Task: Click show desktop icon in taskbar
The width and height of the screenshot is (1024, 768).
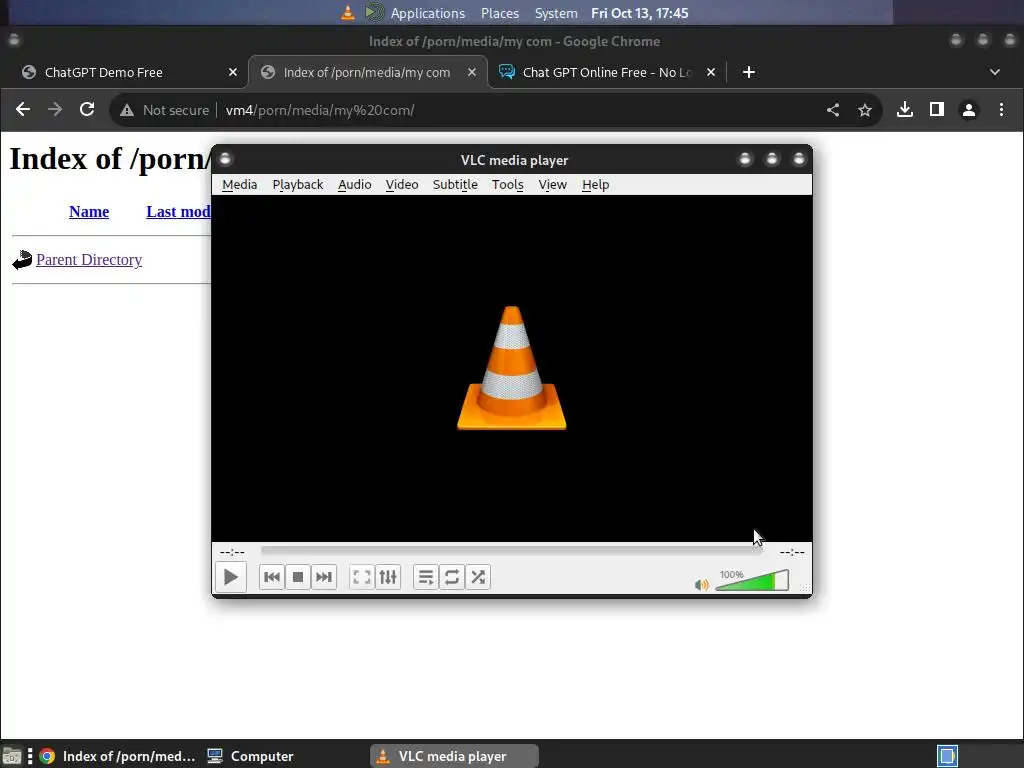Action: point(12,756)
